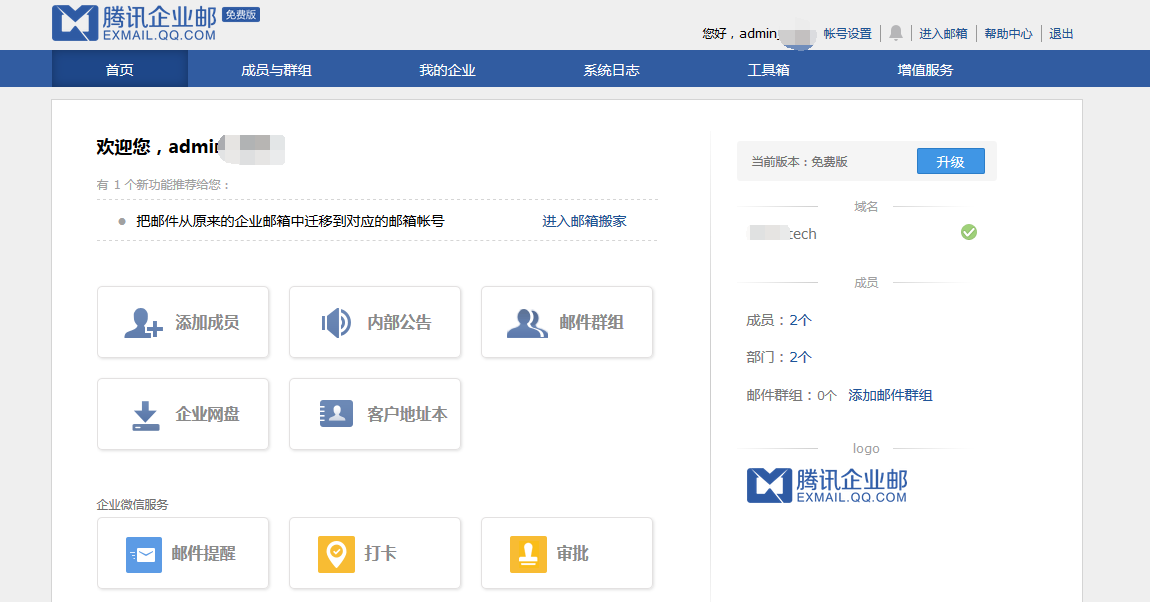Screen dimensions: 1150x602
Task: Open 帮助中心 link
Action: click(1008, 34)
